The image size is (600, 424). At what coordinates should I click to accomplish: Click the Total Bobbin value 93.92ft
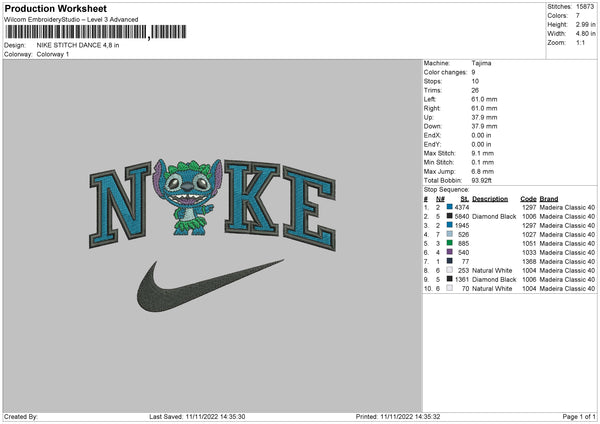pyautogui.click(x=481, y=180)
